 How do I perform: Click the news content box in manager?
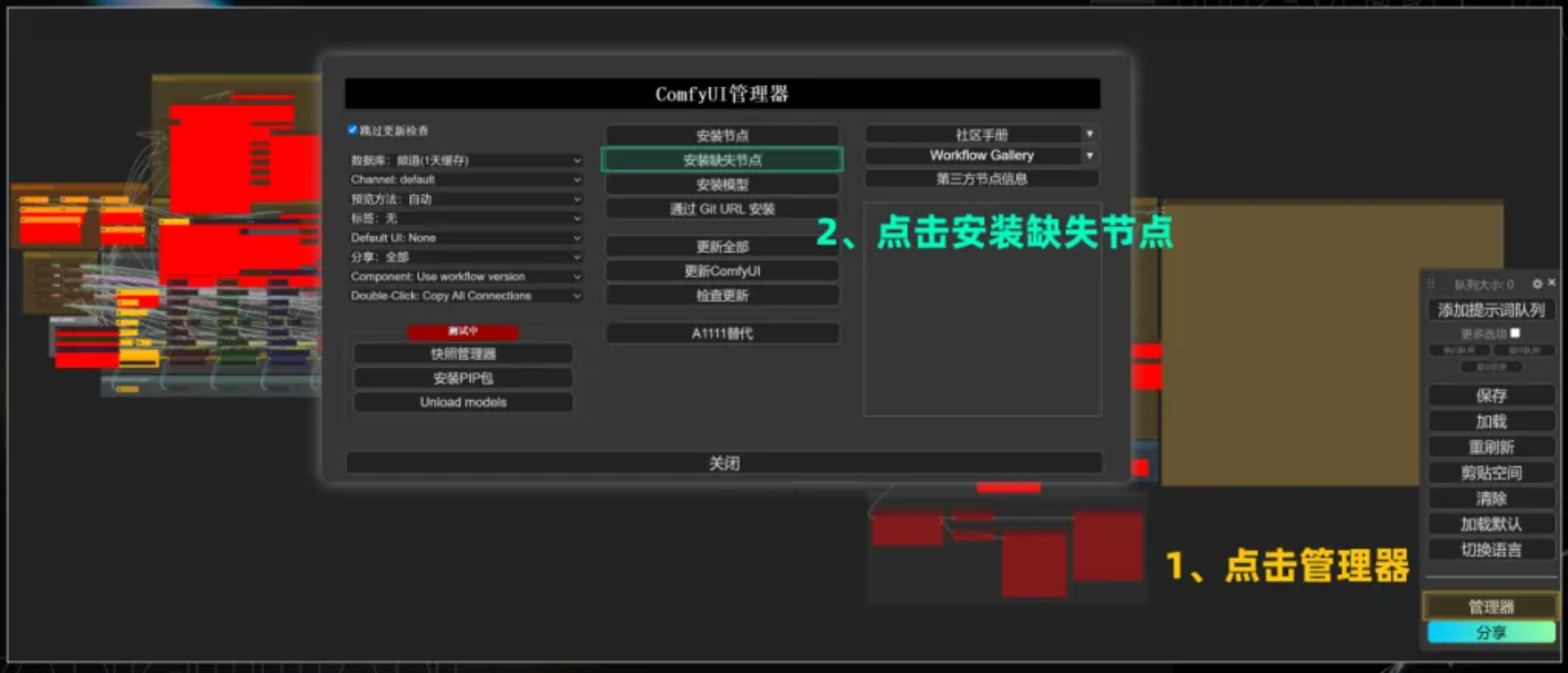point(982,309)
